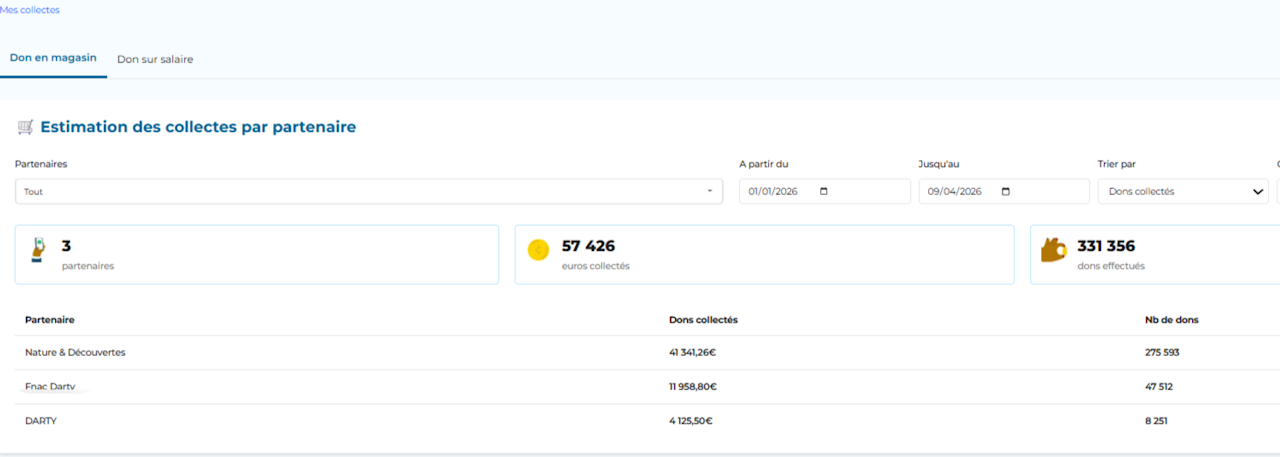This screenshot has height=457, width=1280.
Task: Open calendar picker for 01/01/2026 date
Action: [x=824, y=191]
